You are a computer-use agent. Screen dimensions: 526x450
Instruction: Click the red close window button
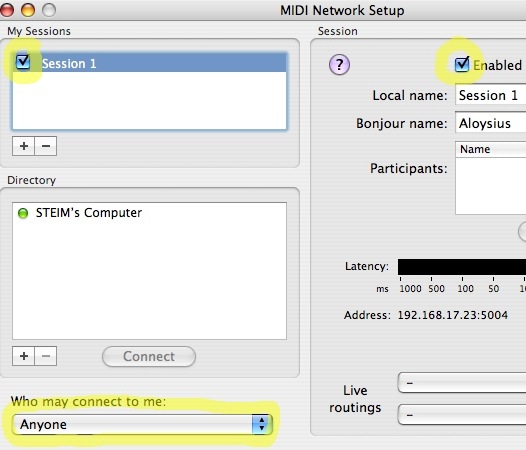pos(7,10)
